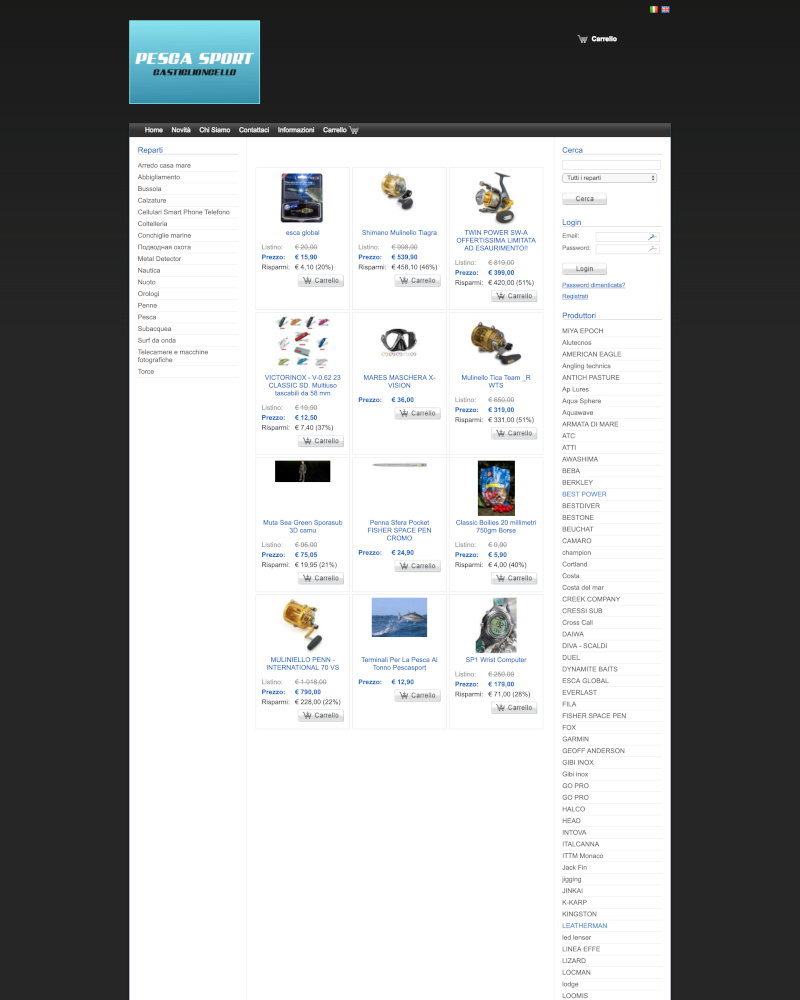
Task: Open the Shimano Mulinello Tiagra title link
Action: [399, 233]
